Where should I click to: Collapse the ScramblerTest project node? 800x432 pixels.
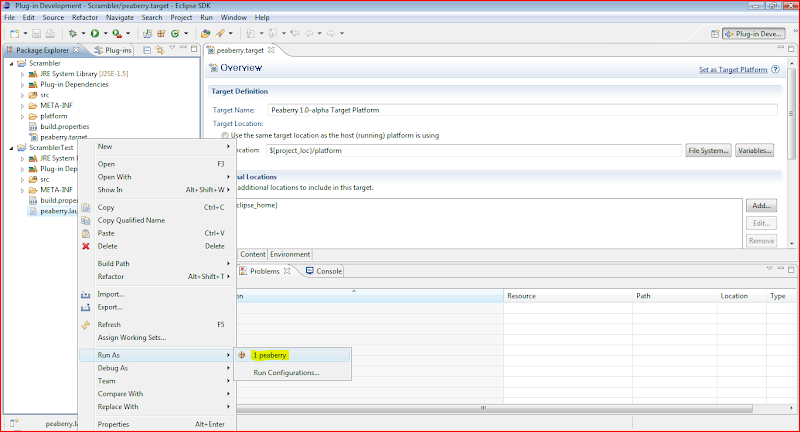[11, 148]
